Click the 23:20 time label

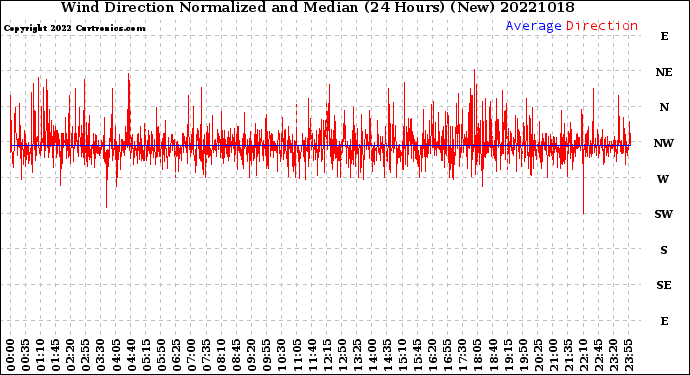pos(613,355)
